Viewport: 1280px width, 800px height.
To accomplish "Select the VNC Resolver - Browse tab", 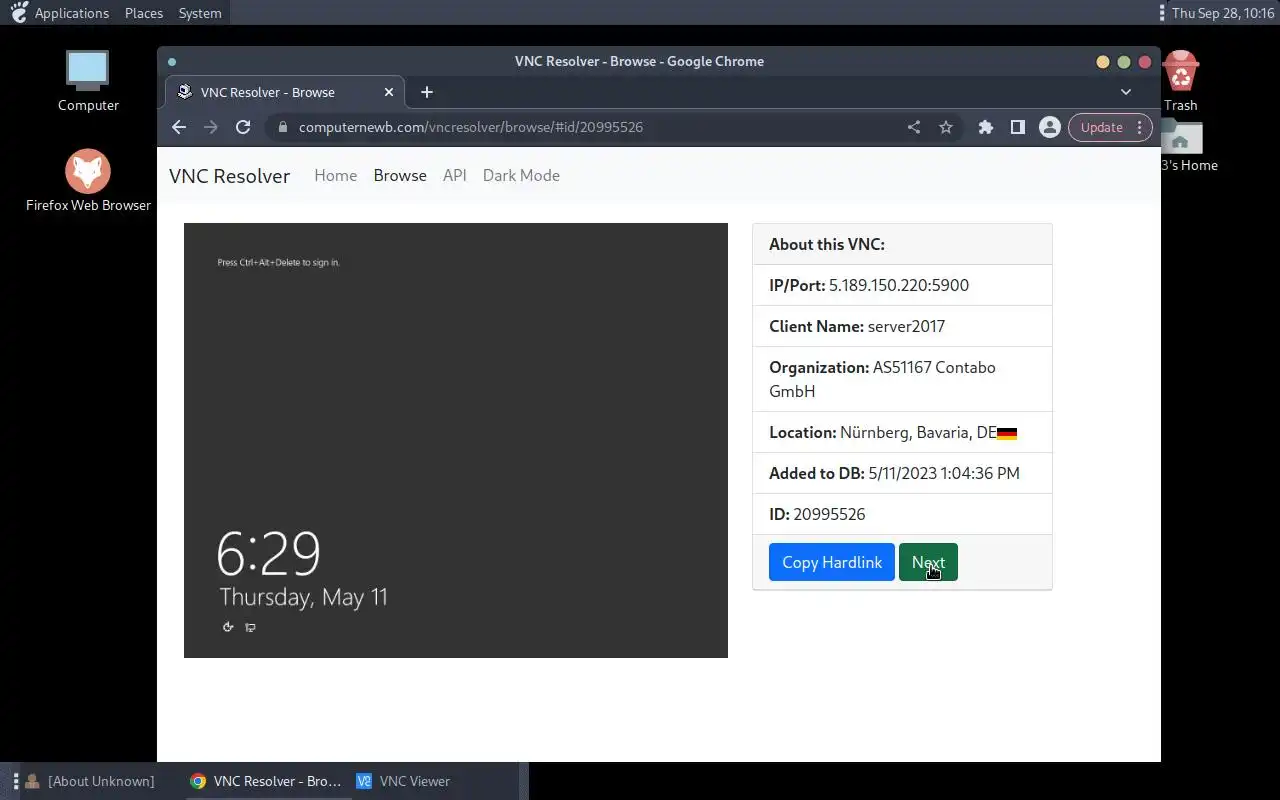I will (284, 92).
